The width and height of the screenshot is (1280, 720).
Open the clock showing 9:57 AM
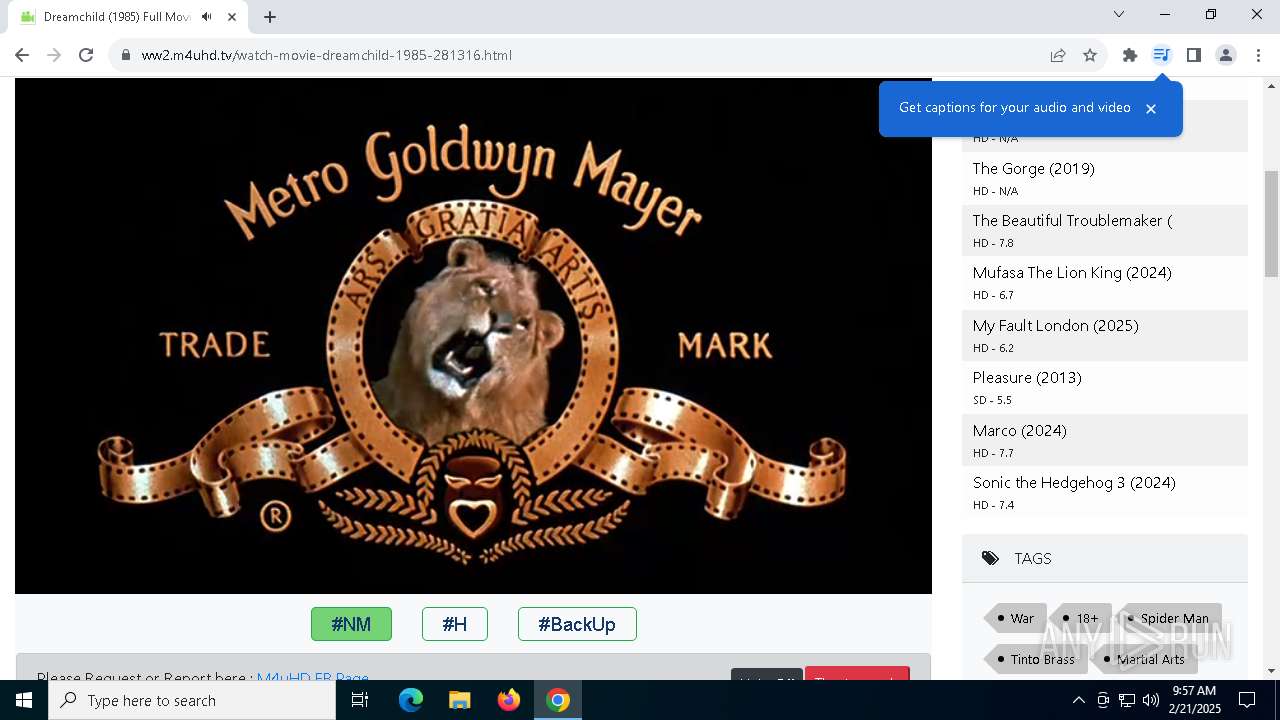pyautogui.click(x=1195, y=700)
